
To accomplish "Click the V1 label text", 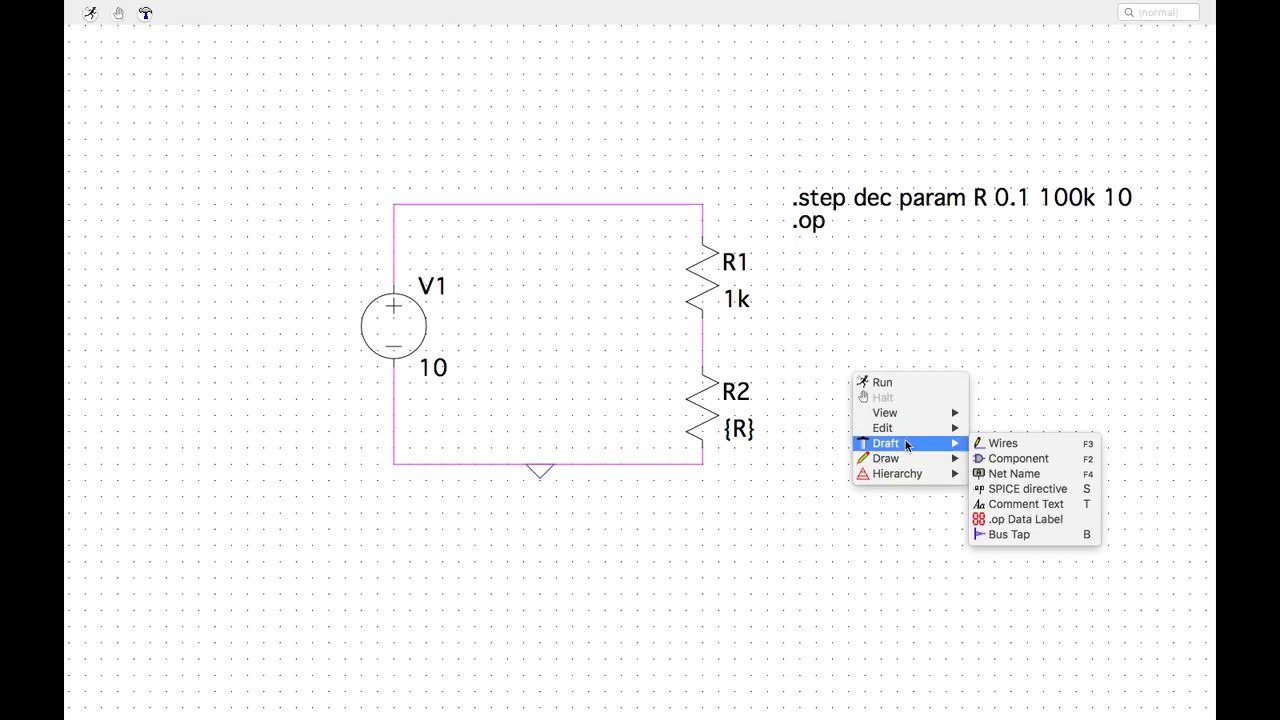I will click(432, 286).
